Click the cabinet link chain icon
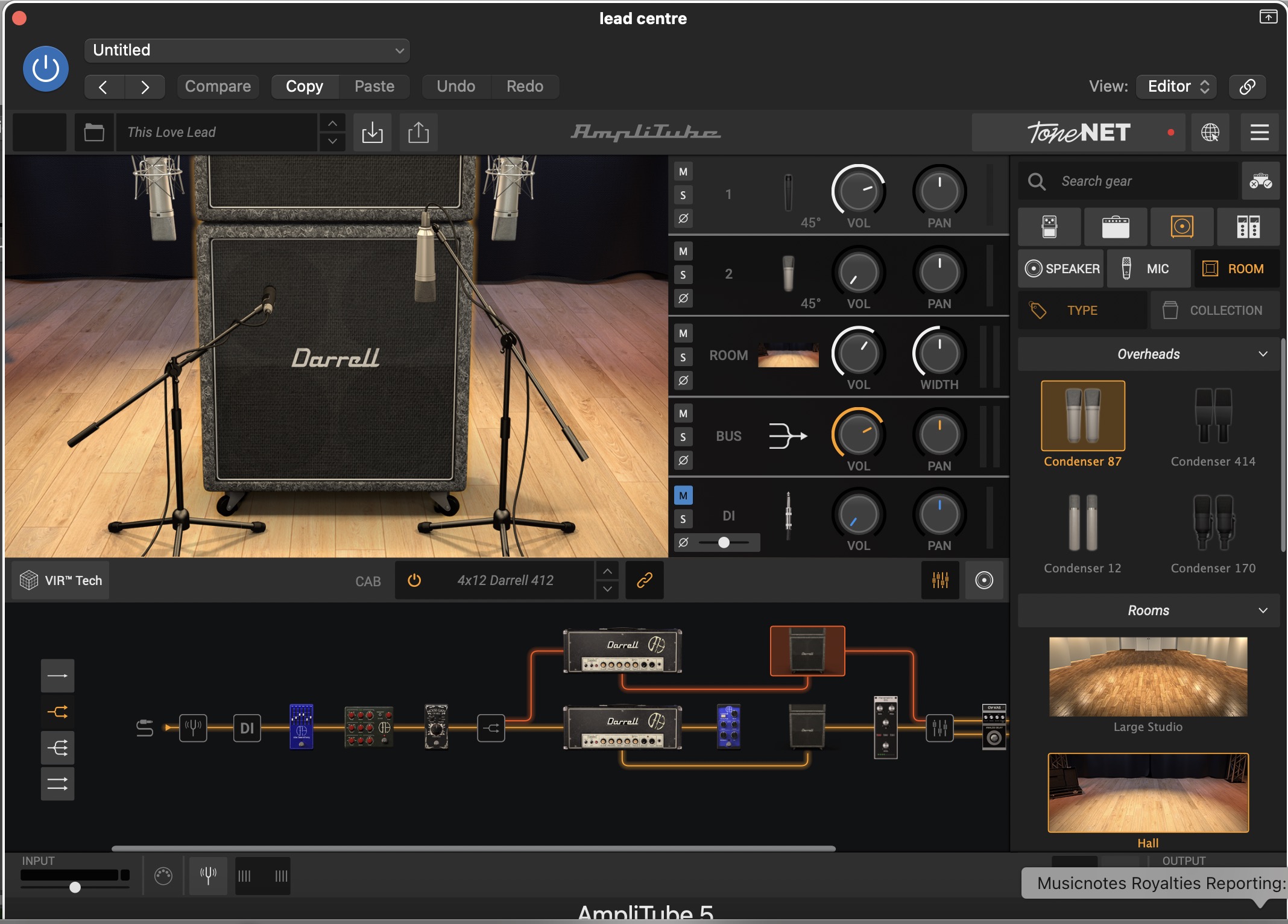This screenshot has height=924, width=1288. pos(645,580)
